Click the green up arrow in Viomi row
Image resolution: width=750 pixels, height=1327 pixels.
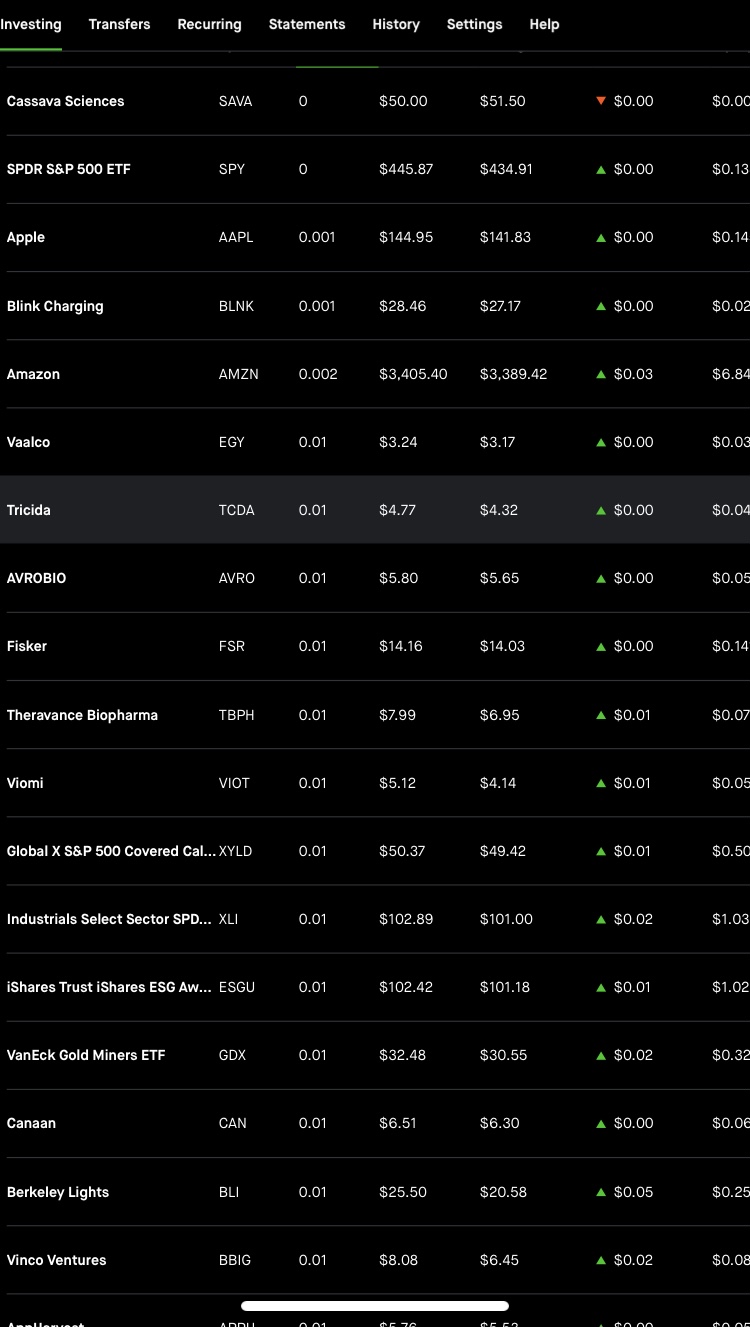point(601,783)
